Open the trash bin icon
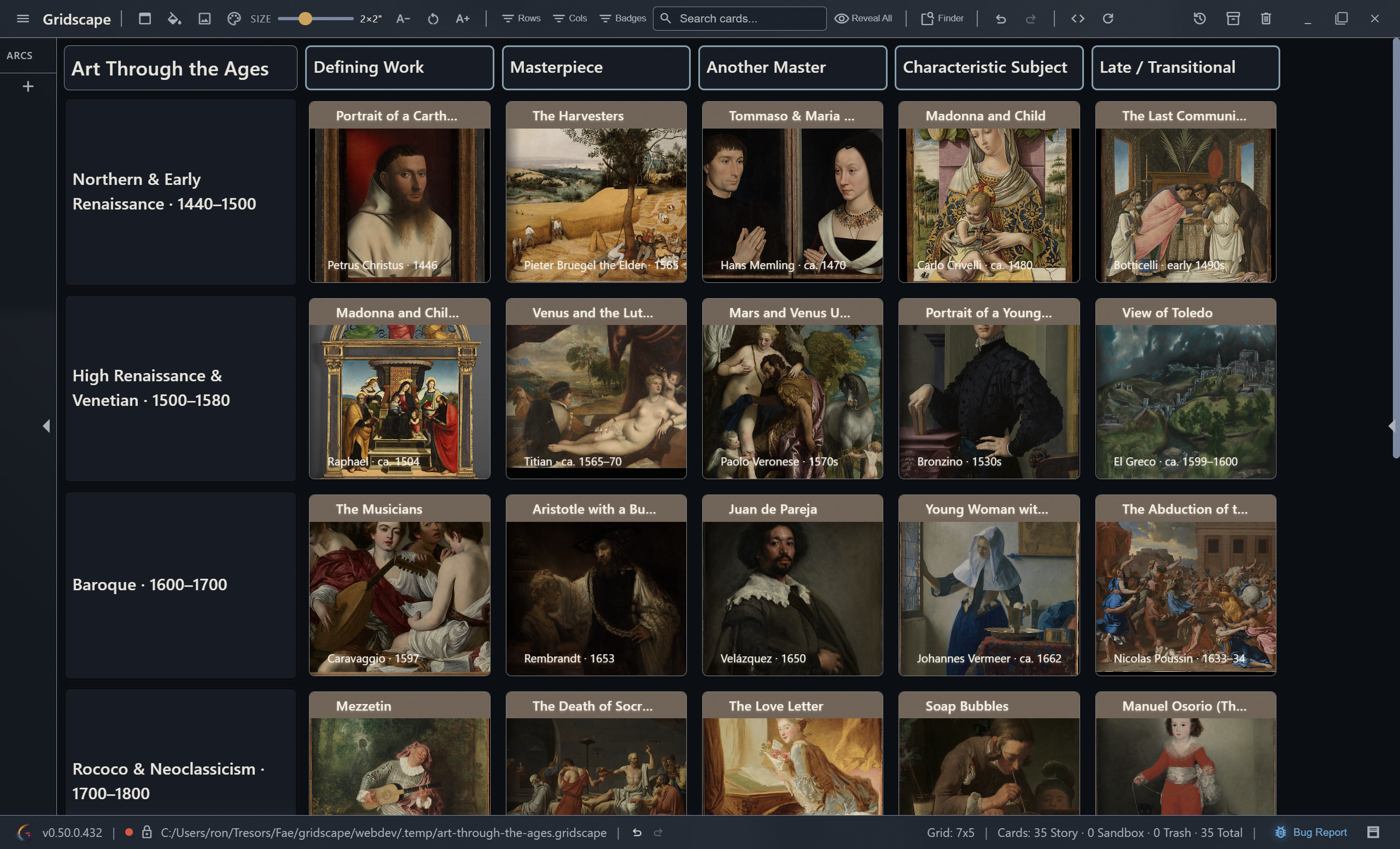 [x=1266, y=19]
